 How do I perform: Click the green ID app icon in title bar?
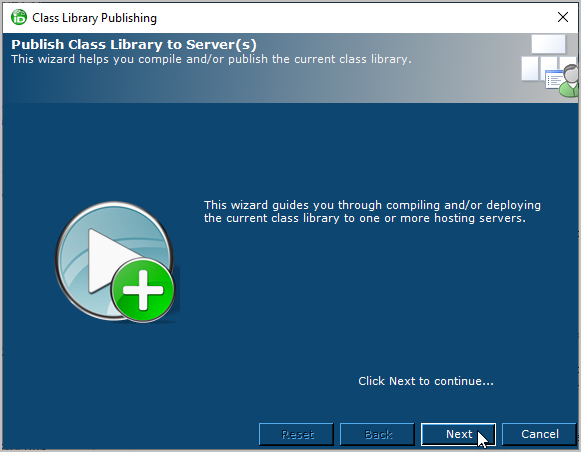[19, 17]
